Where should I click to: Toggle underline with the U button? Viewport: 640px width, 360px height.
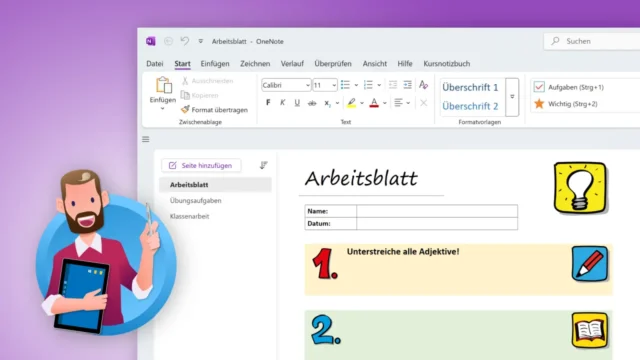point(297,103)
